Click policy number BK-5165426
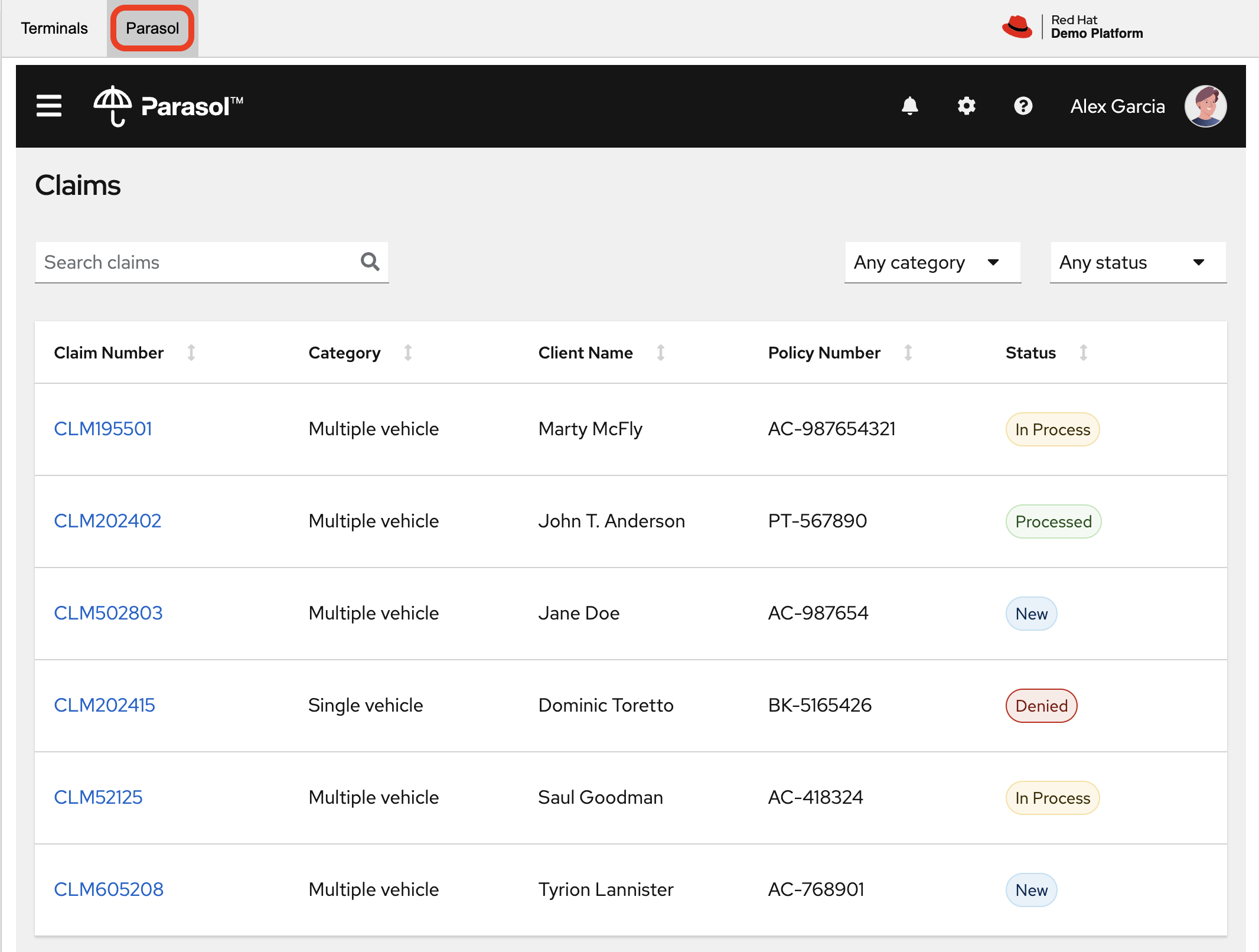This screenshot has height=952, width=1259. (x=820, y=705)
